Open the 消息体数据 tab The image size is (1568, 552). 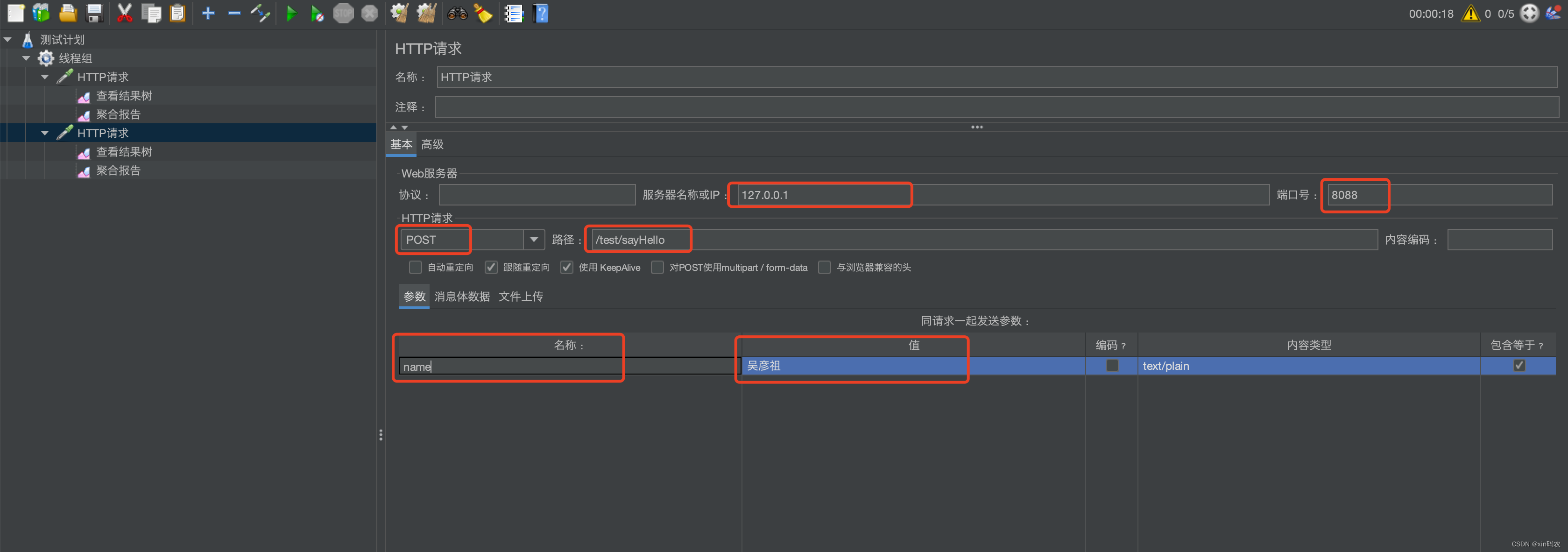pos(461,297)
